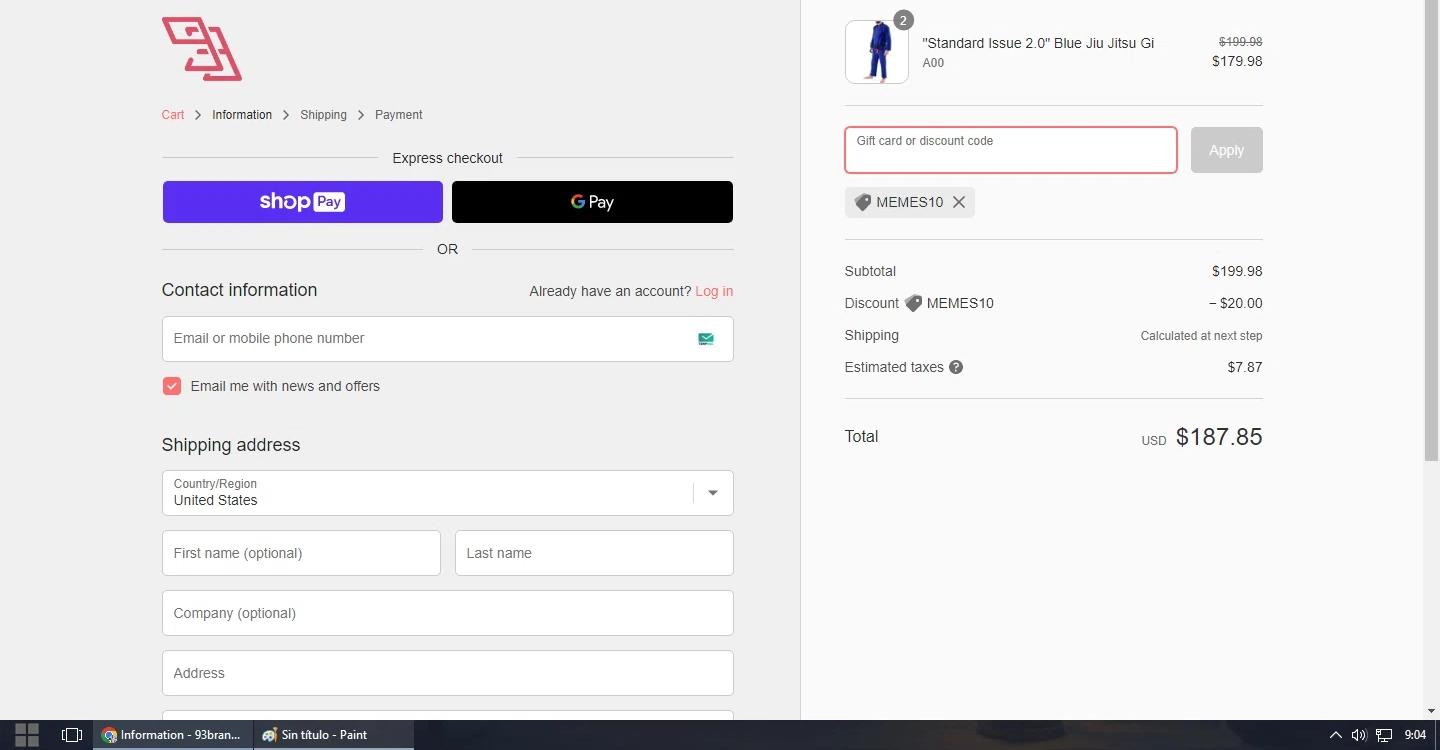This screenshot has width=1440, height=750.
Task: Click the 93brand store logo
Action: 202,48
